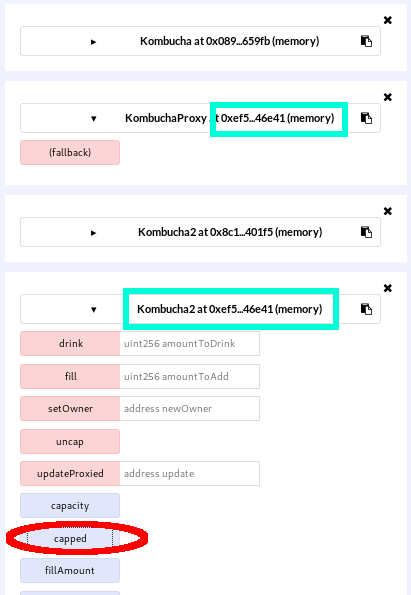This screenshot has width=411, height=595.
Task: Select 'Kombucha2 at 0x8c1...401f5 (memory)' title
Action: tap(230, 232)
